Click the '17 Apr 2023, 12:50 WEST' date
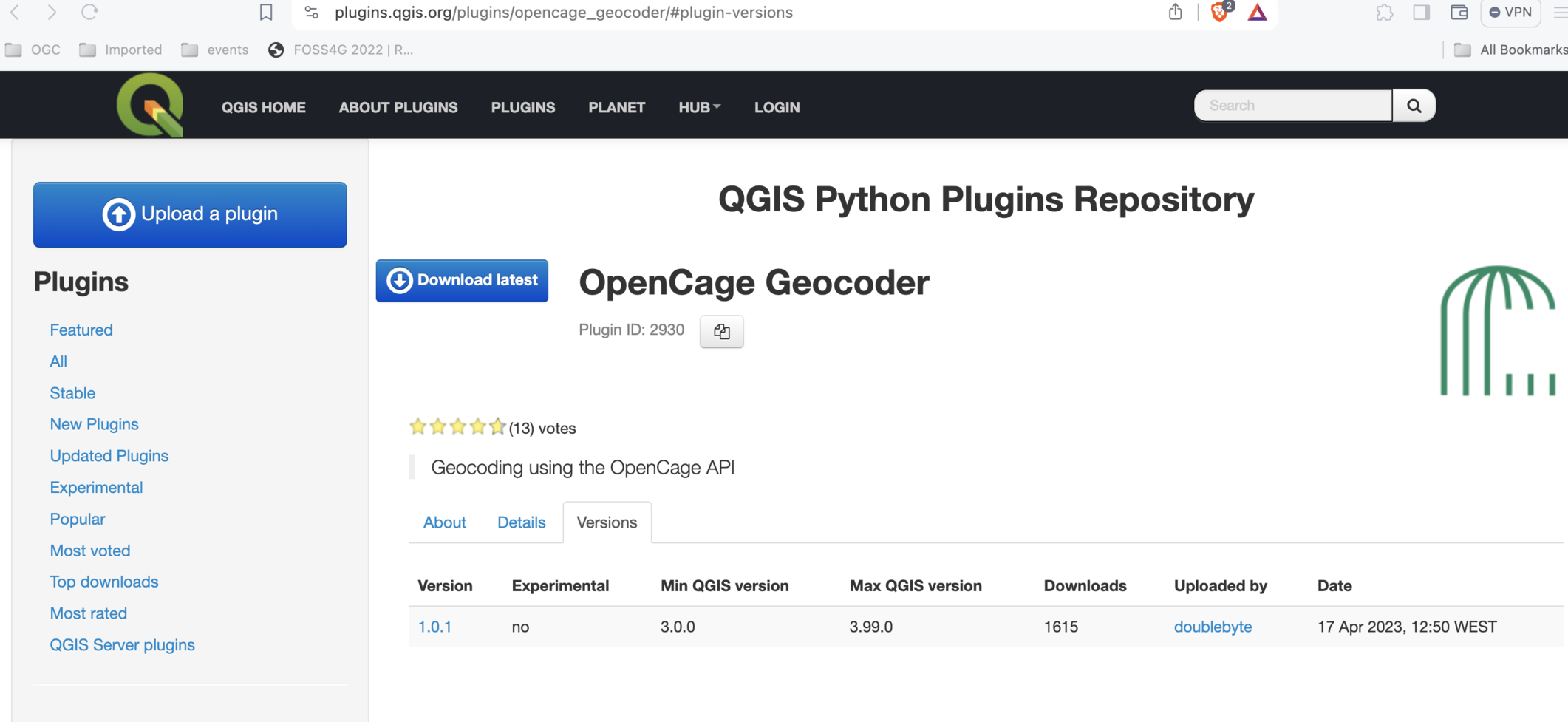Image resolution: width=1568 pixels, height=722 pixels. [x=1407, y=627]
